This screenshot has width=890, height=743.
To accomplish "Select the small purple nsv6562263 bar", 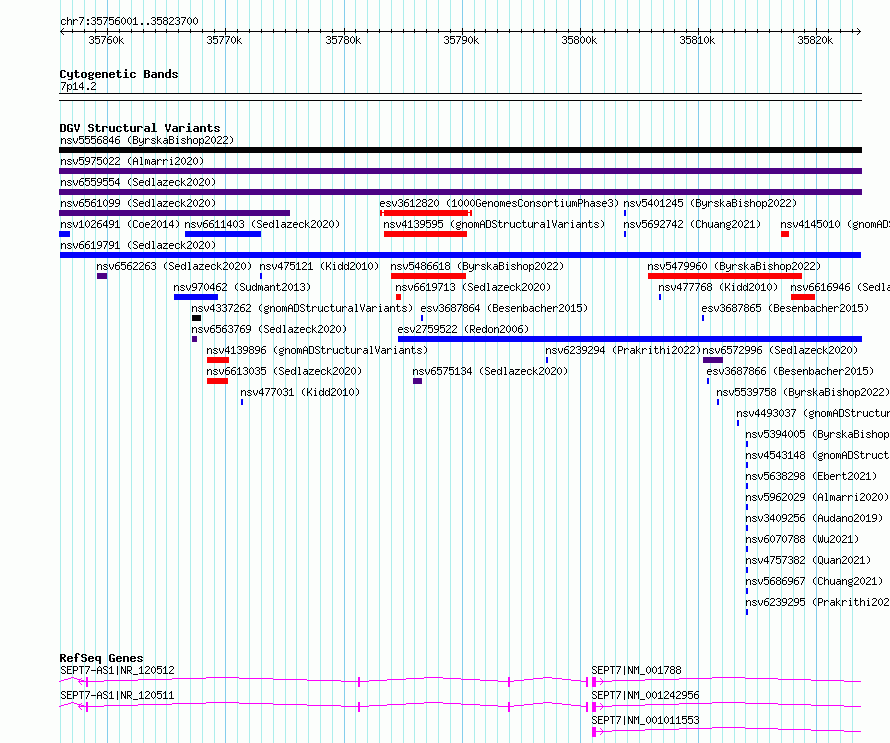I will [x=102, y=276].
